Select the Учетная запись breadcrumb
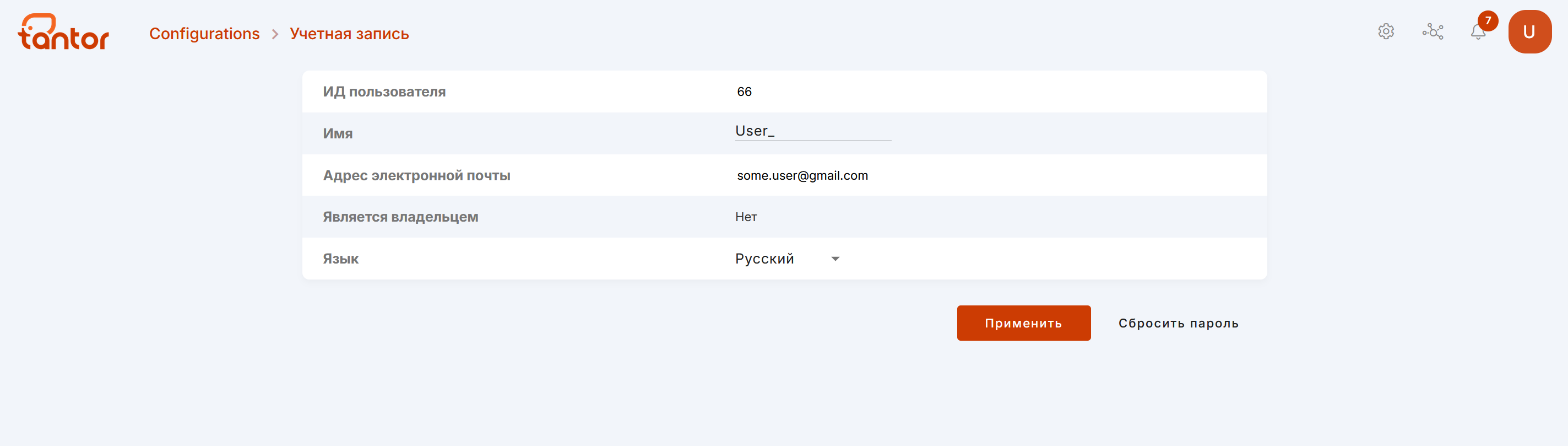Screen dimensions: 1568x446 (x=349, y=34)
